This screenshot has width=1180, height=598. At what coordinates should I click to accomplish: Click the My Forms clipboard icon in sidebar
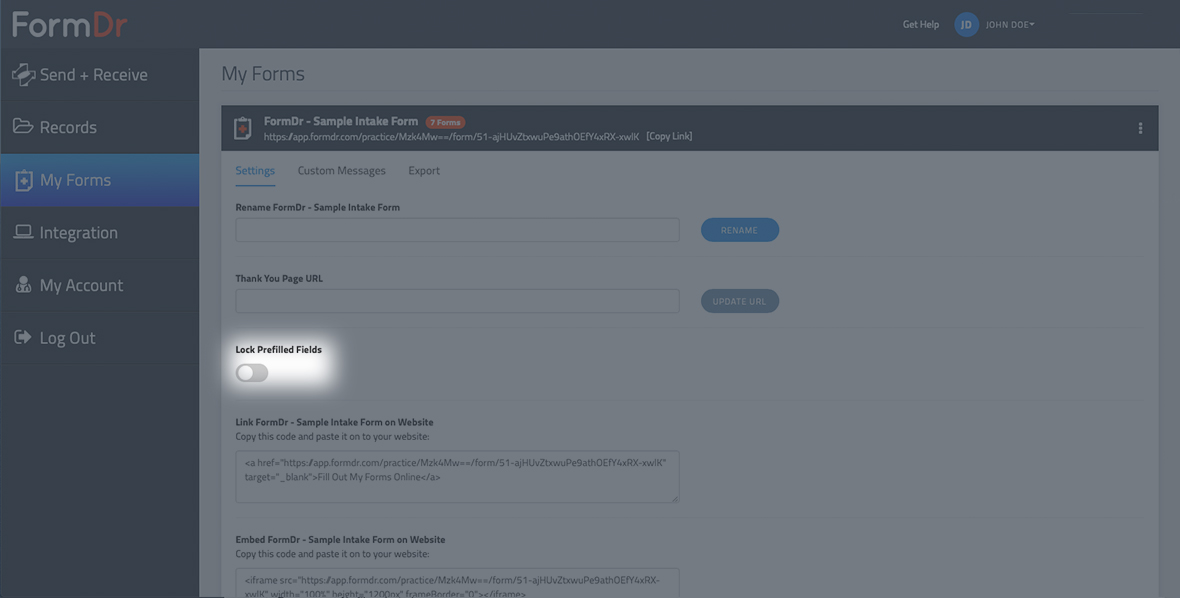(24, 181)
